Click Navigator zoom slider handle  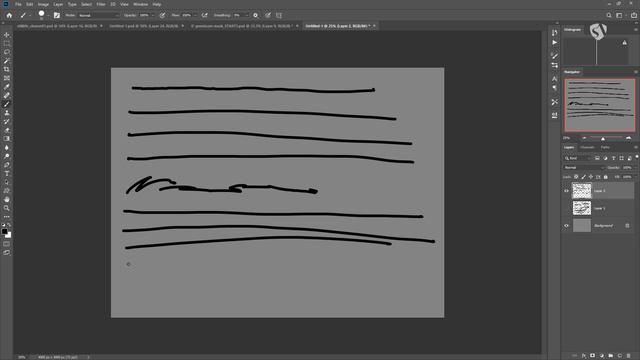pyautogui.click(x=603, y=138)
